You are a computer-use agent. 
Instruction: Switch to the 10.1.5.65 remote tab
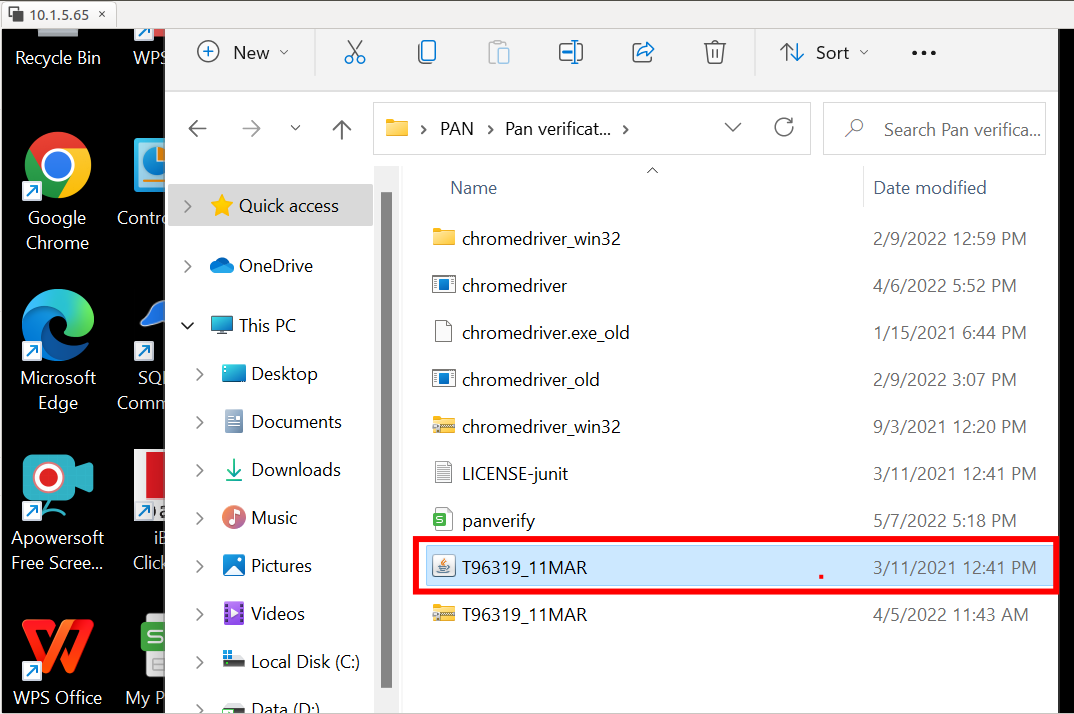coord(58,14)
